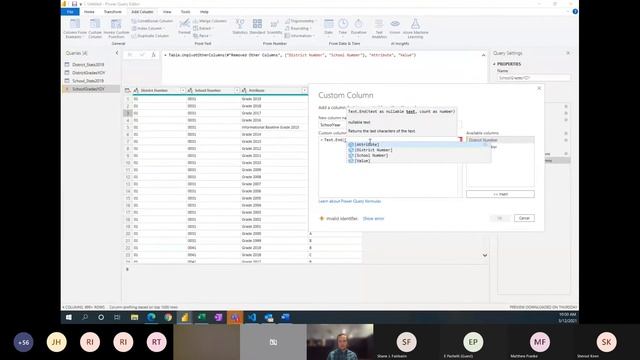Open the Parse dropdown
Image resolution: width=640 pixels, height=360 pixels.
(x=202, y=36)
